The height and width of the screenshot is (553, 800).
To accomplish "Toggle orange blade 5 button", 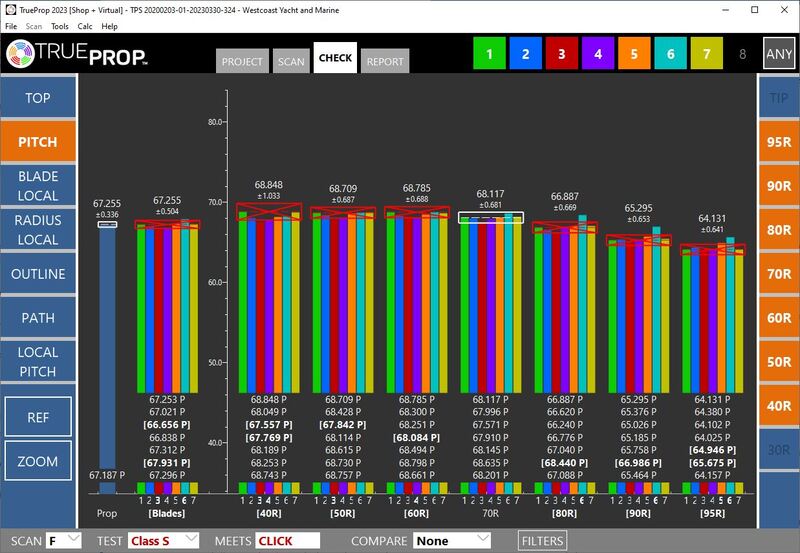I will 633,54.
